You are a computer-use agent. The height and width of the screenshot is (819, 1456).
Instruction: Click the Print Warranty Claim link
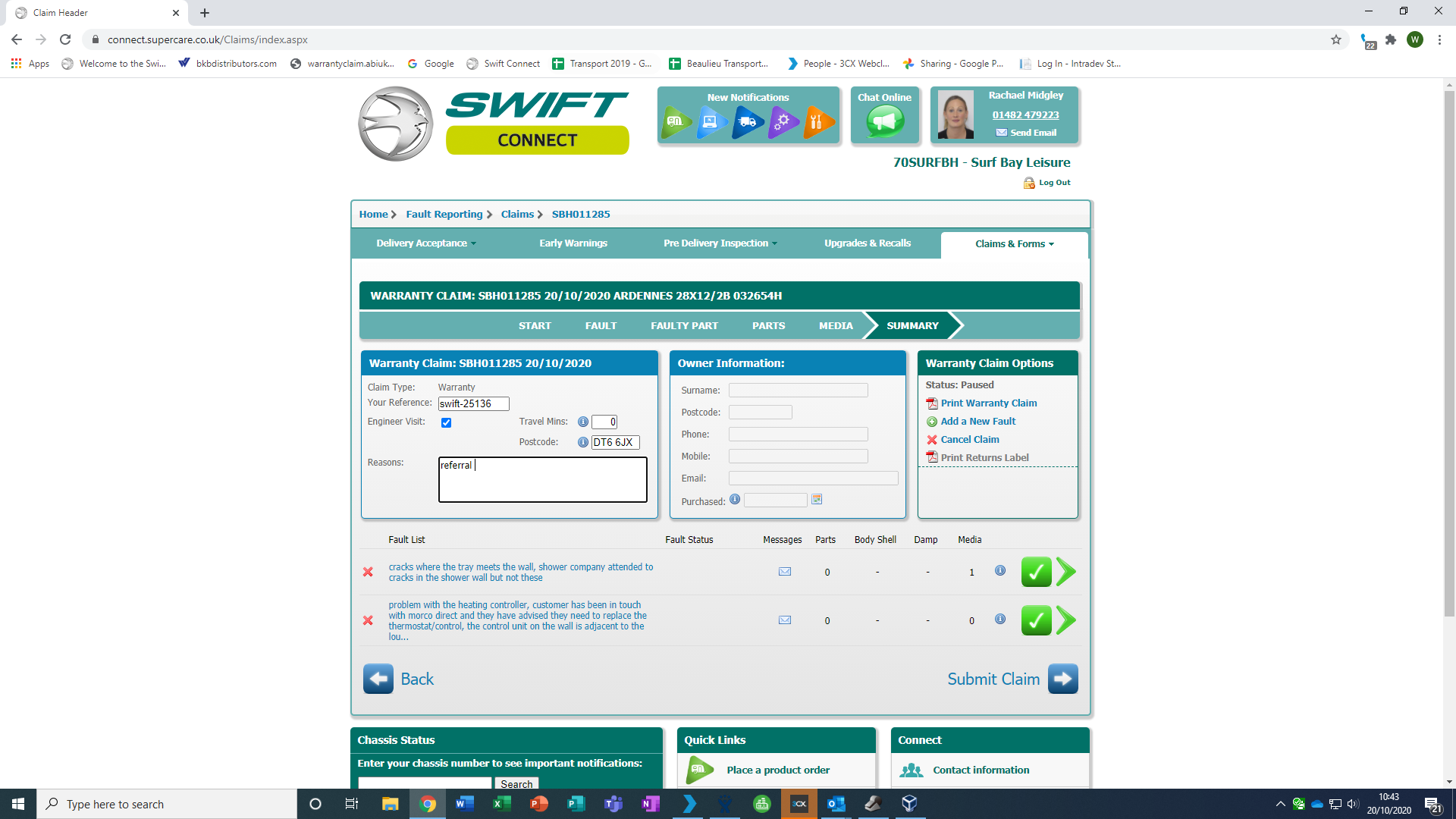tap(988, 403)
